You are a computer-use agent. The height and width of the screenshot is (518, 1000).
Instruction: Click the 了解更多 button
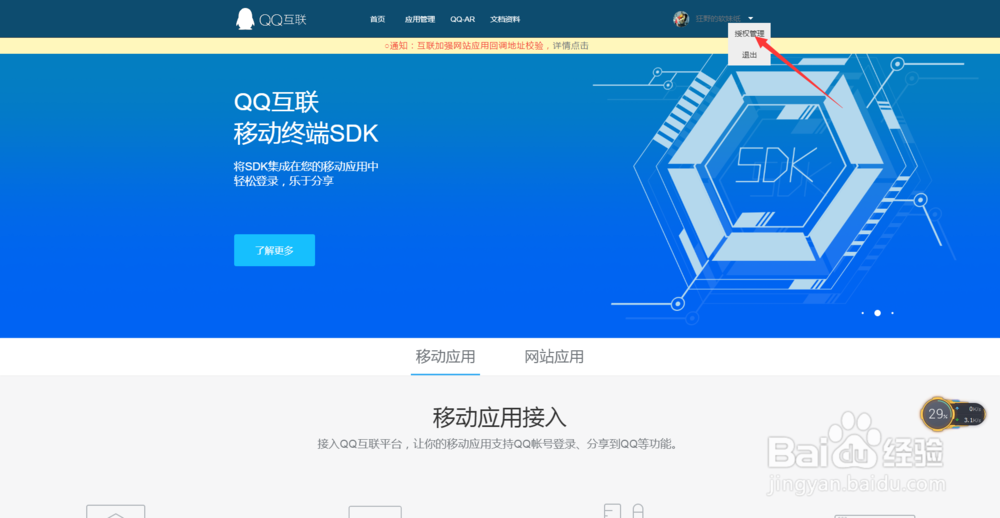[x=274, y=250]
